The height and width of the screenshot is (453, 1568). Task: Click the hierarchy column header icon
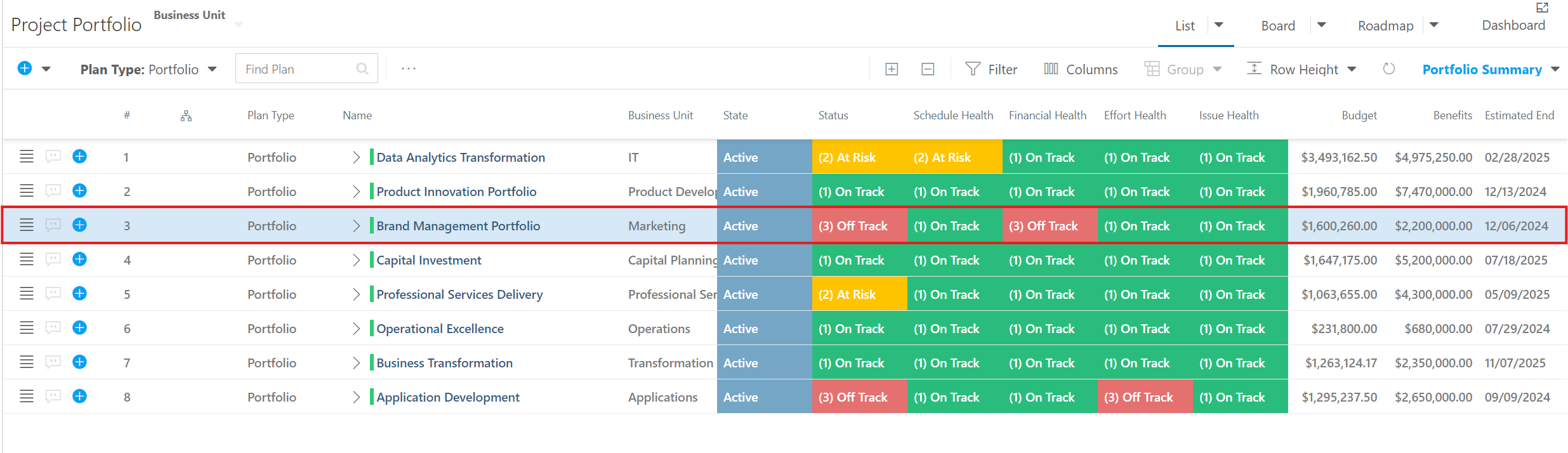click(x=186, y=115)
